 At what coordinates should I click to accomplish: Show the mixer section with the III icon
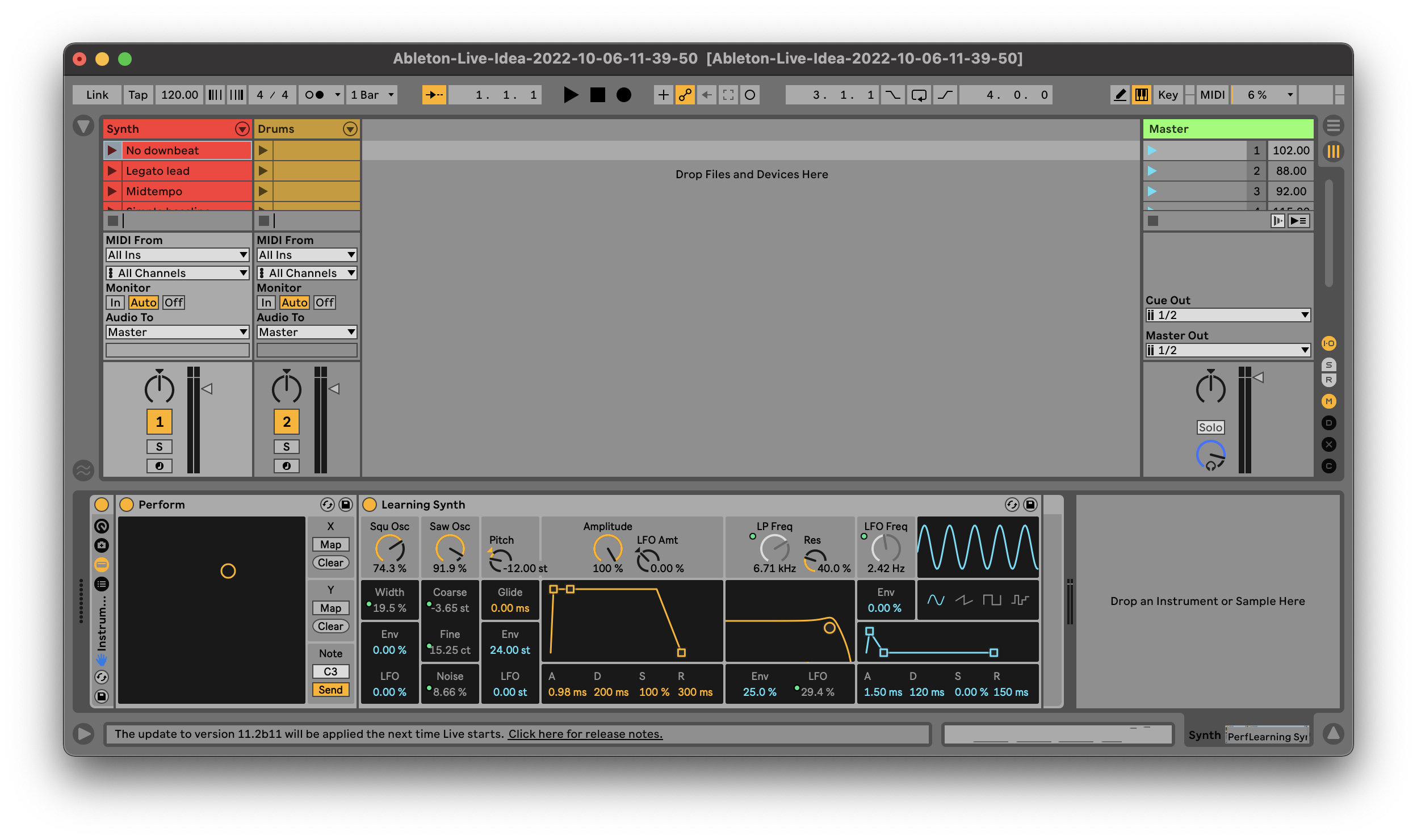[x=1334, y=150]
